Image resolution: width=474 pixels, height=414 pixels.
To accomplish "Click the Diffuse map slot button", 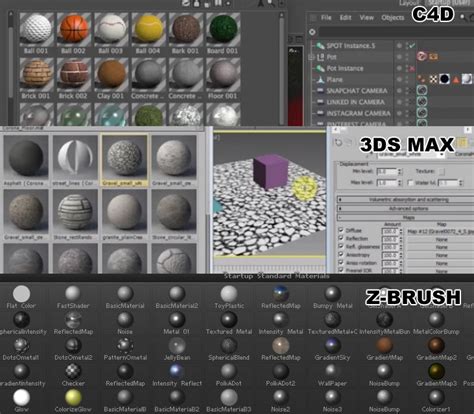I will [440, 231].
